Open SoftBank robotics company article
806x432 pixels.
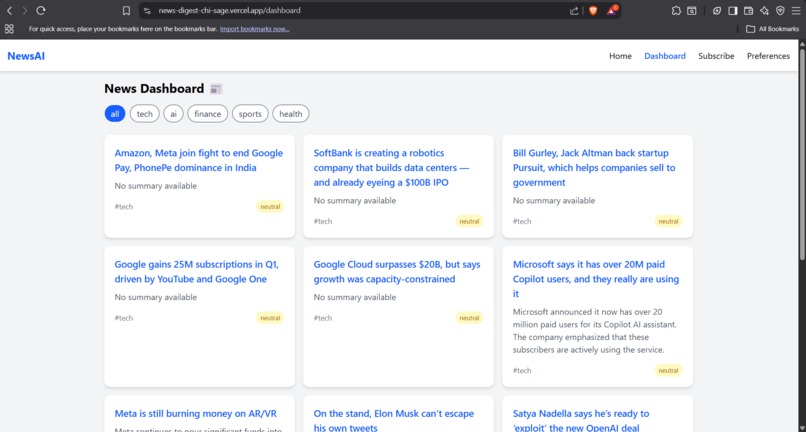click(391, 168)
